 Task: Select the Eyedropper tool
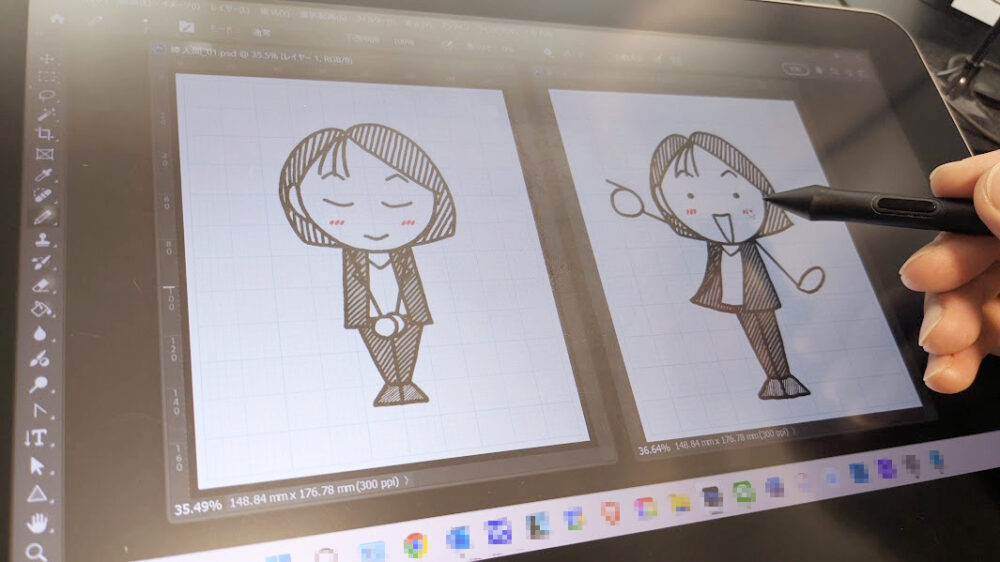(43, 176)
